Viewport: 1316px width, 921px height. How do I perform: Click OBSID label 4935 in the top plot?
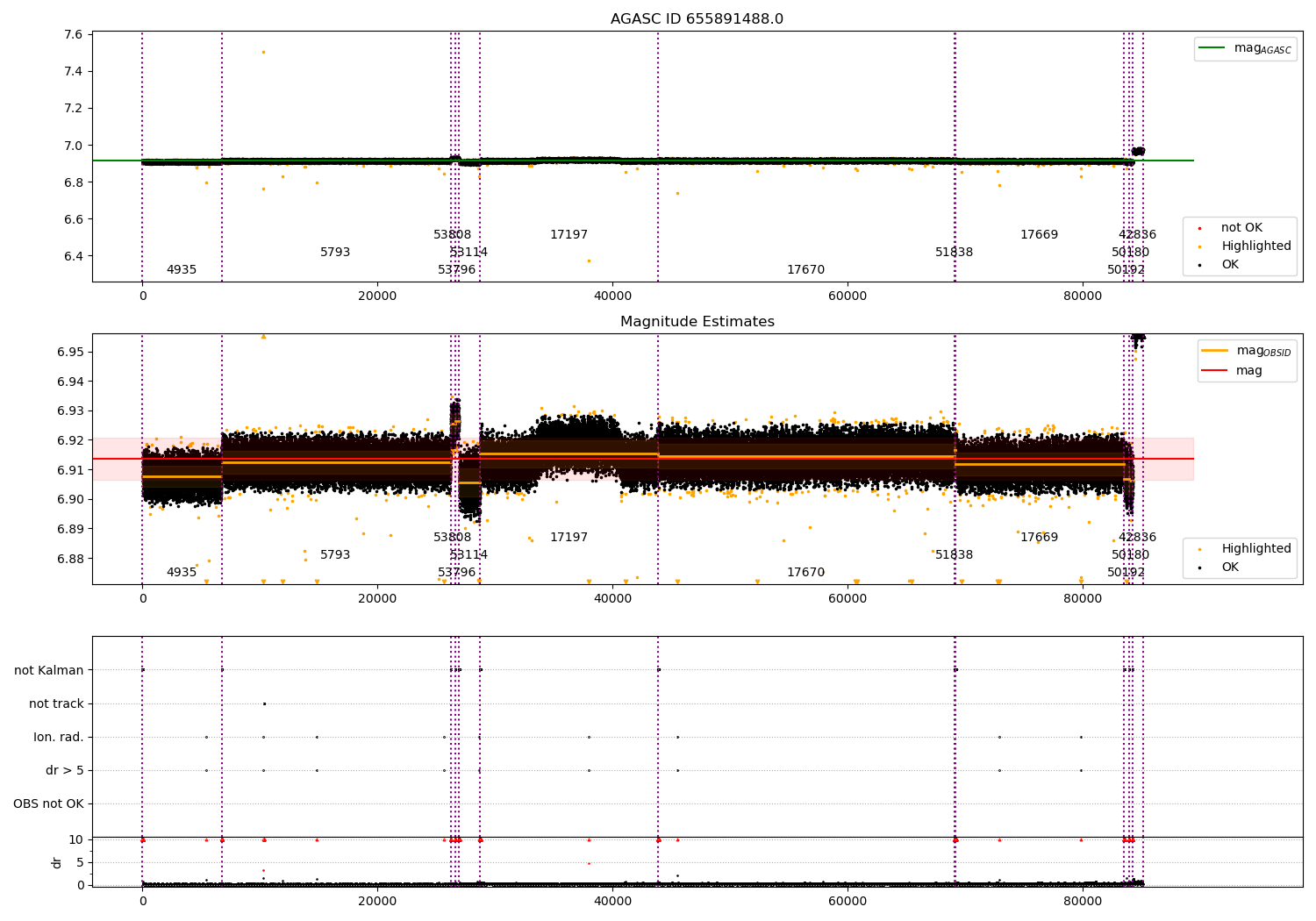(182, 270)
